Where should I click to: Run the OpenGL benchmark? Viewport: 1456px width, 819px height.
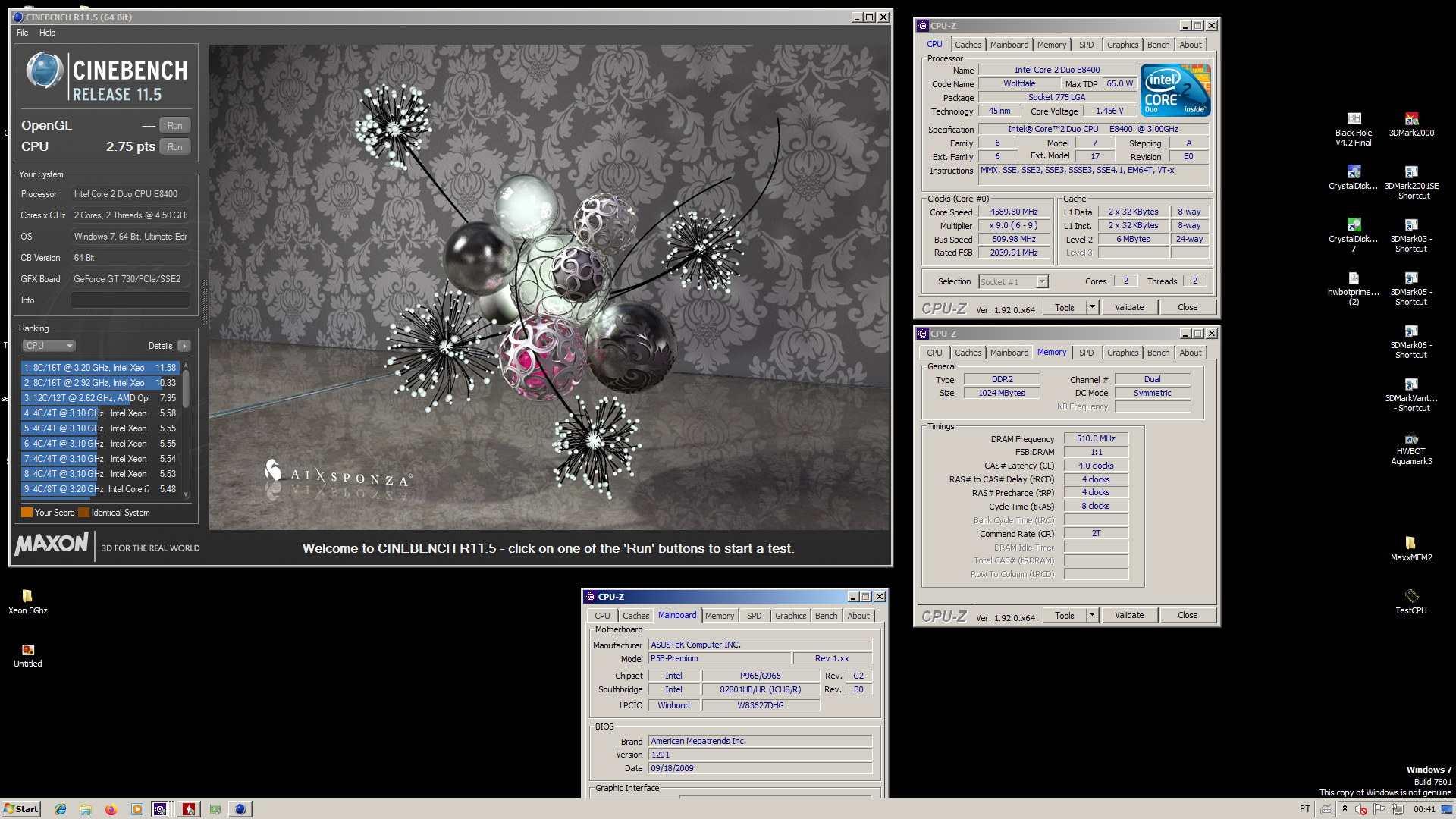click(x=175, y=126)
